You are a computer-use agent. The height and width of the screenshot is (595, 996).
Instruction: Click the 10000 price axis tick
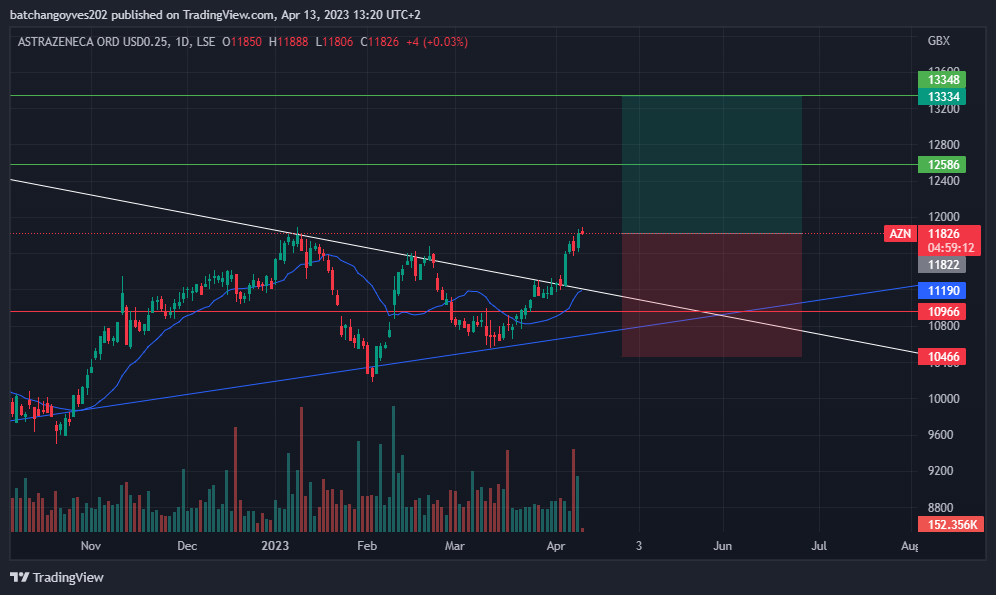[x=943, y=399]
